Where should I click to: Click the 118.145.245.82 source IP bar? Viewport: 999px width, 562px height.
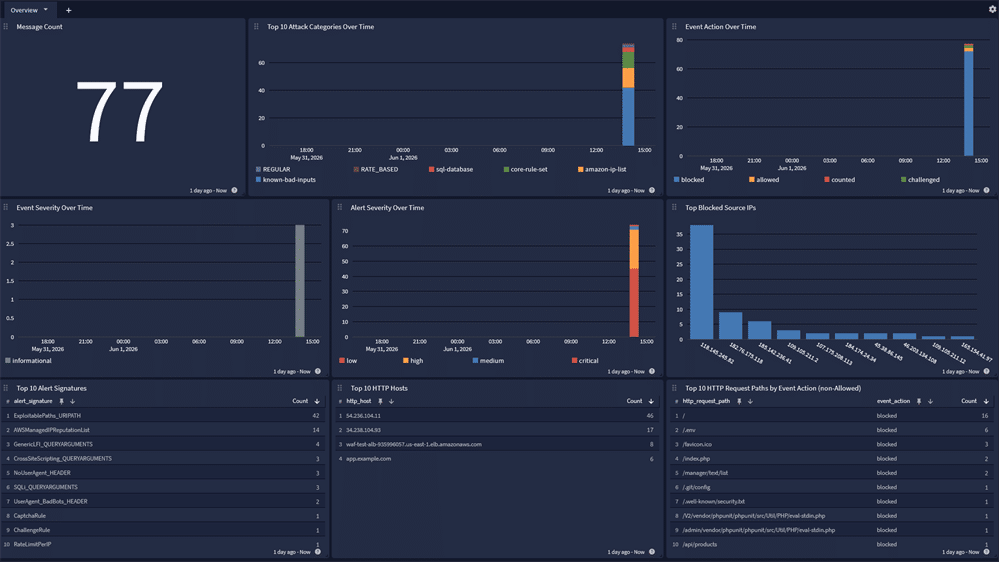click(701, 282)
